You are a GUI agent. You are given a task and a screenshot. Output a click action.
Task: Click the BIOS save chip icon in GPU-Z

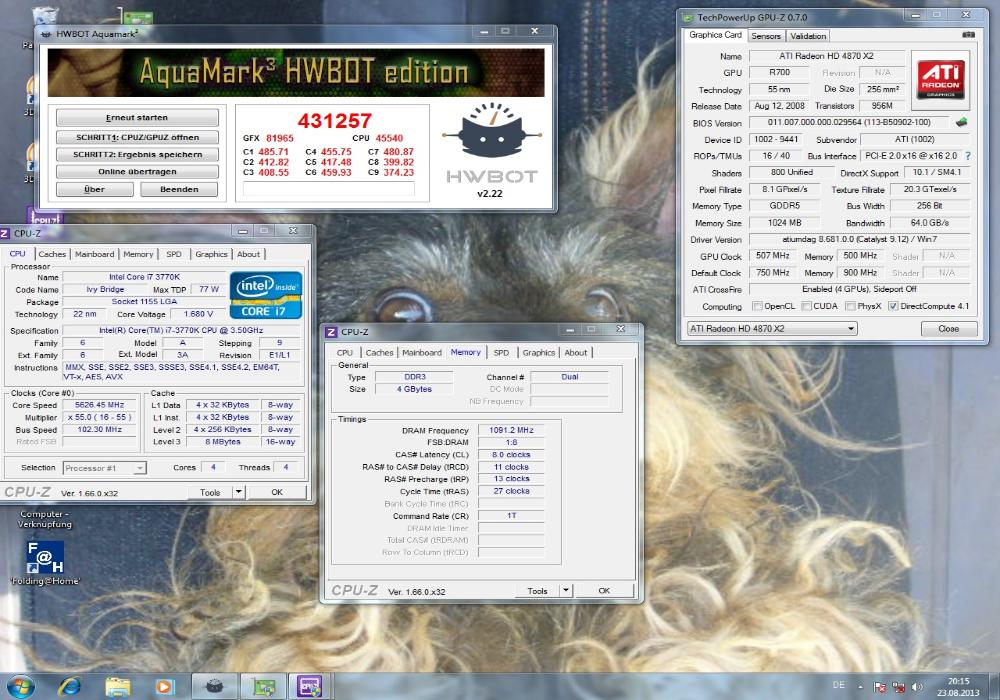[962, 122]
